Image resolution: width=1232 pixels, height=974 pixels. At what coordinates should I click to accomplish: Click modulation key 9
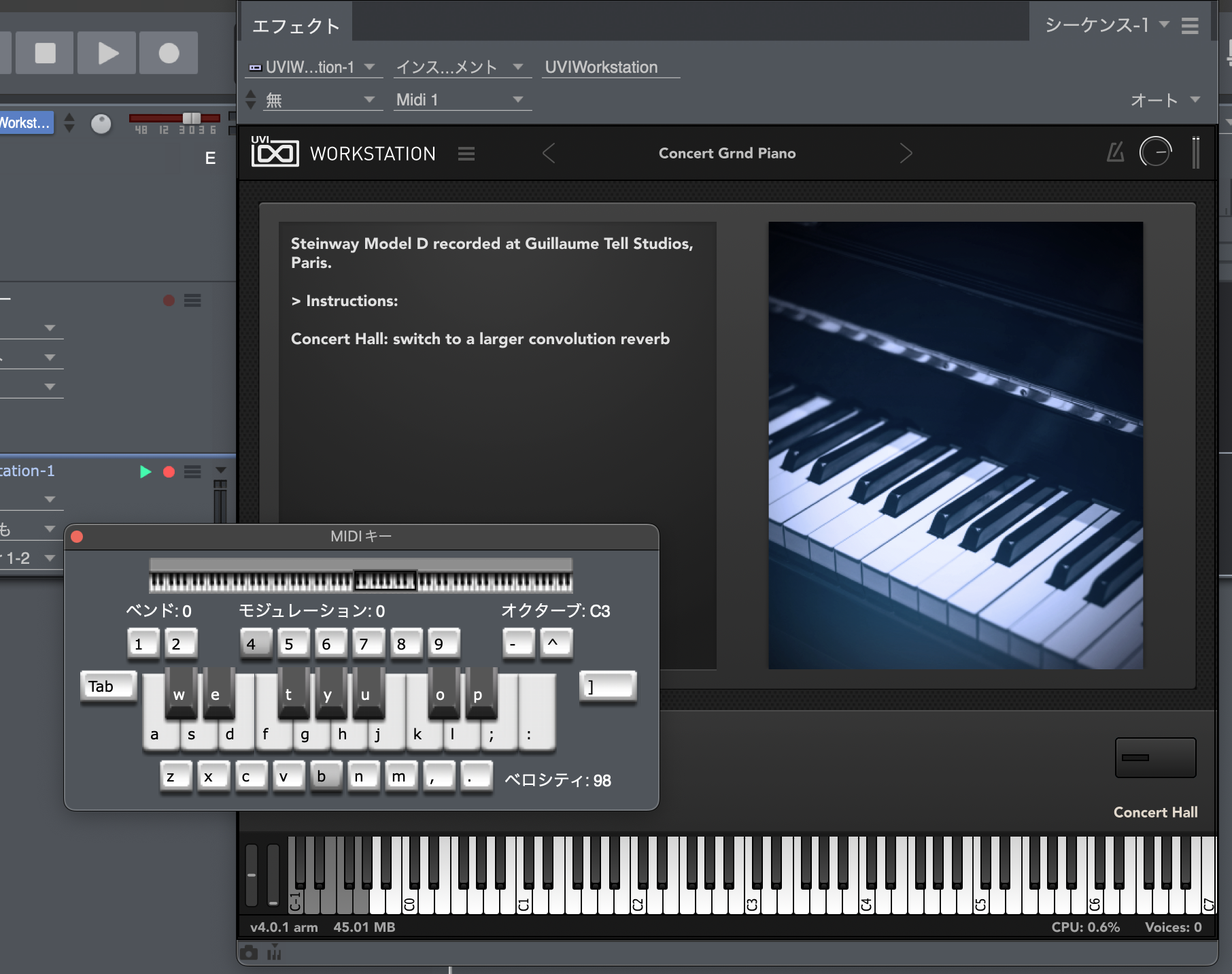click(444, 643)
